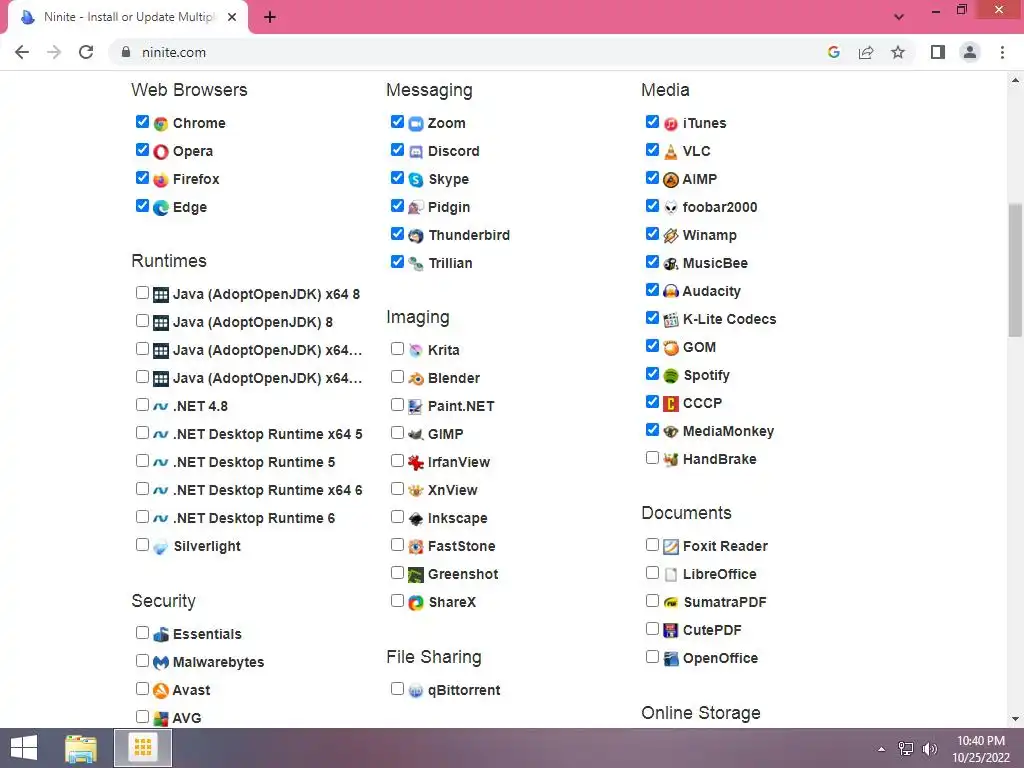Uncheck the Chrome checkbox
Viewport: 1024px width, 768px height.
click(142, 121)
